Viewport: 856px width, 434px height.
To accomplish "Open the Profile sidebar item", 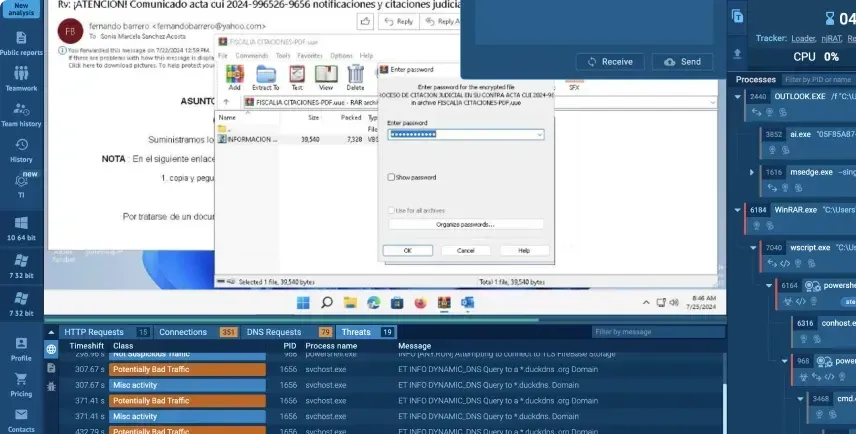I will click(21, 349).
